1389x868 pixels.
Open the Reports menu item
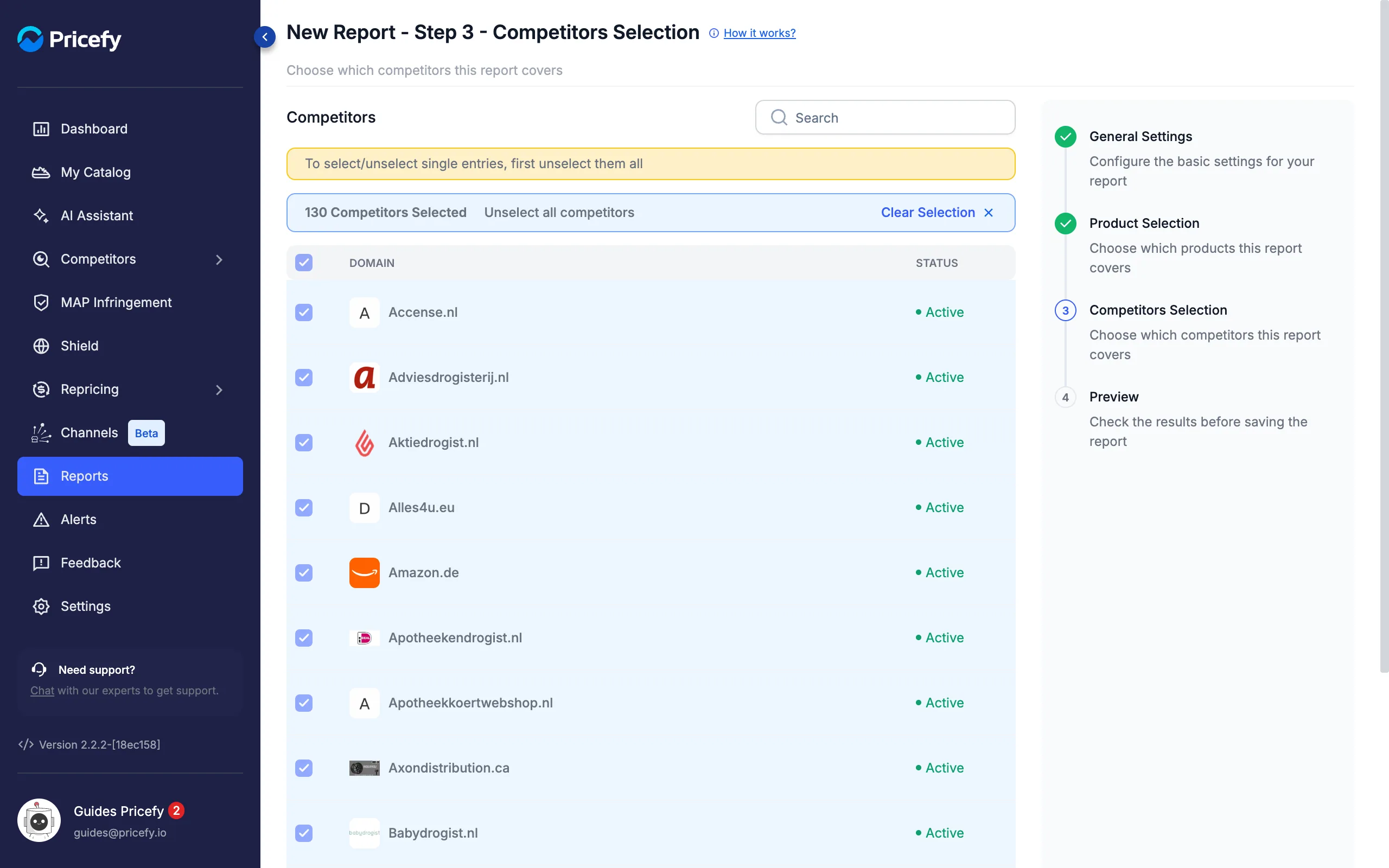130,476
